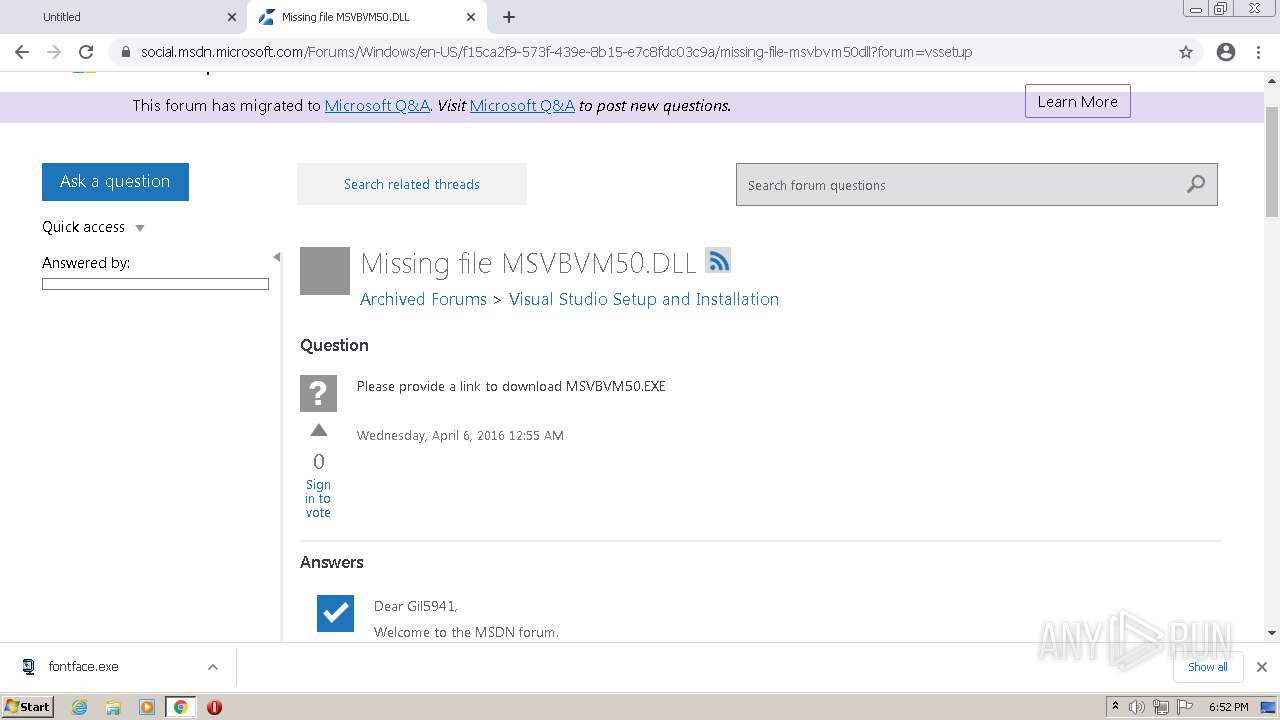Reload the page with the refresh icon

click(86, 52)
